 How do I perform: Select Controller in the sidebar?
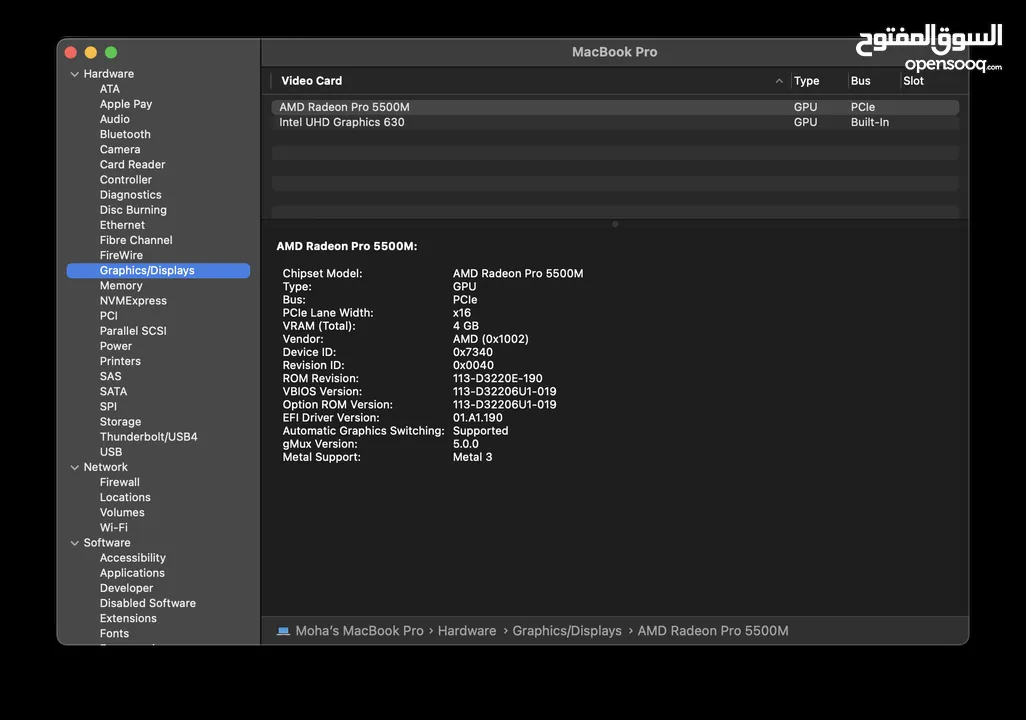click(x=126, y=179)
